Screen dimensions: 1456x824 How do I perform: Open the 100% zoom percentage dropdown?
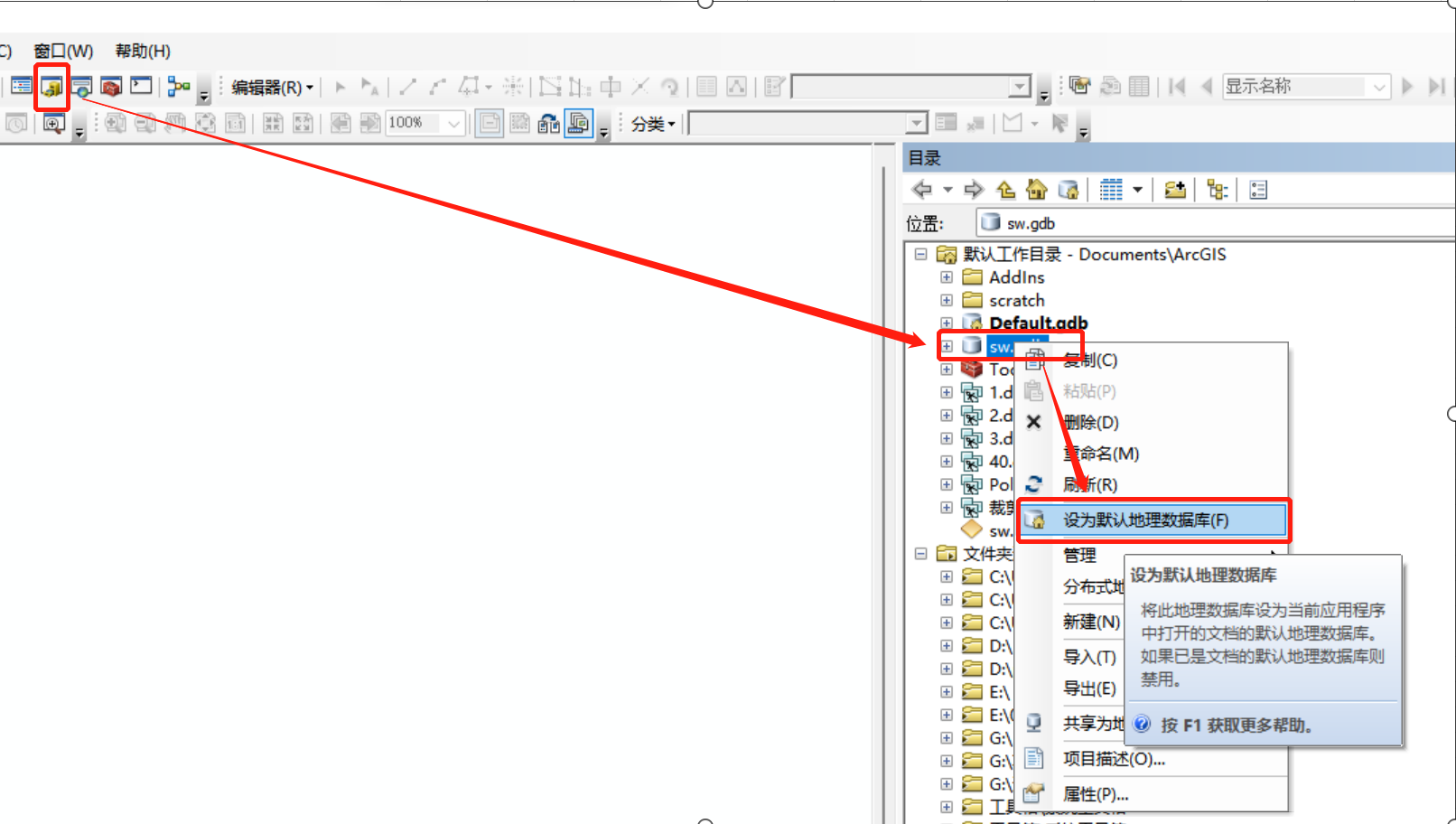pyautogui.click(x=454, y=123)
